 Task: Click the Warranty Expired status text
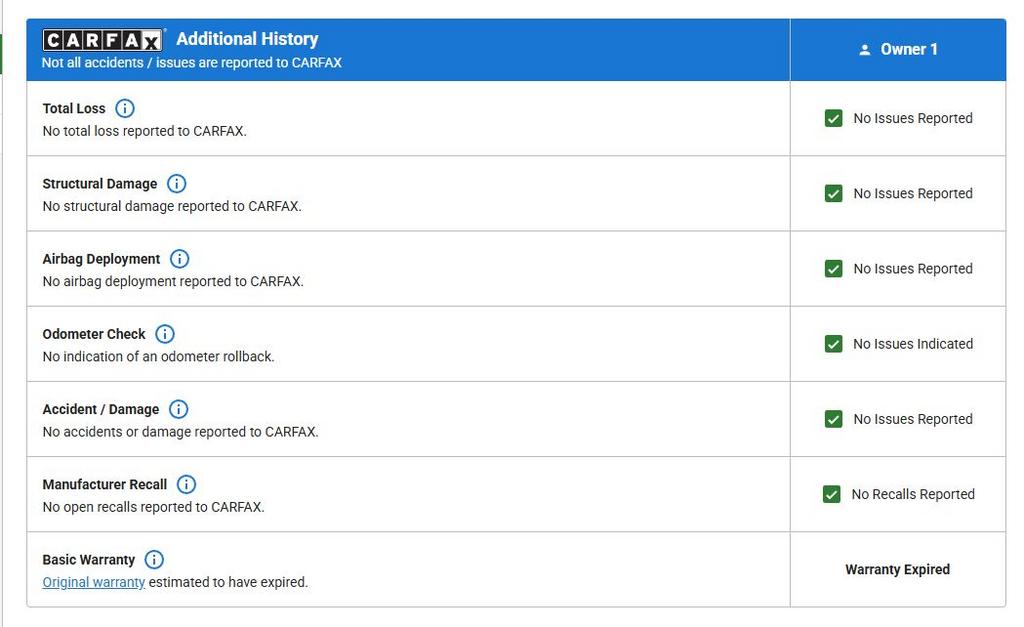(897, 569)
